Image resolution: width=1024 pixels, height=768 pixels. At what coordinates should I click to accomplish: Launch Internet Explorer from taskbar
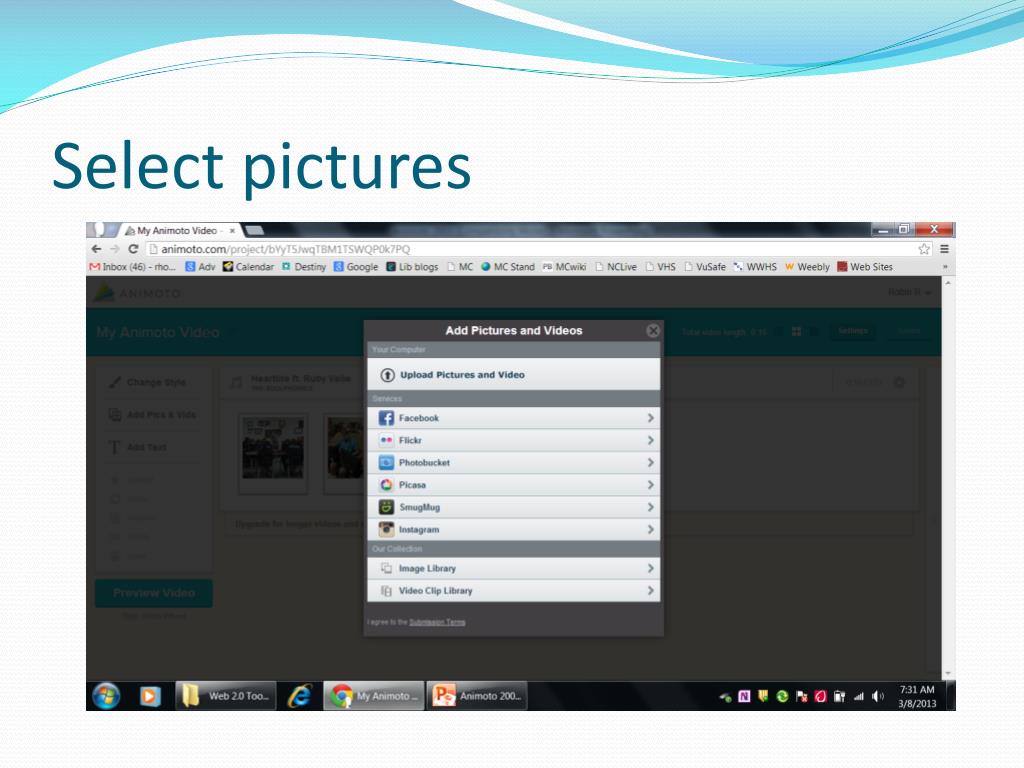[300, 696]
